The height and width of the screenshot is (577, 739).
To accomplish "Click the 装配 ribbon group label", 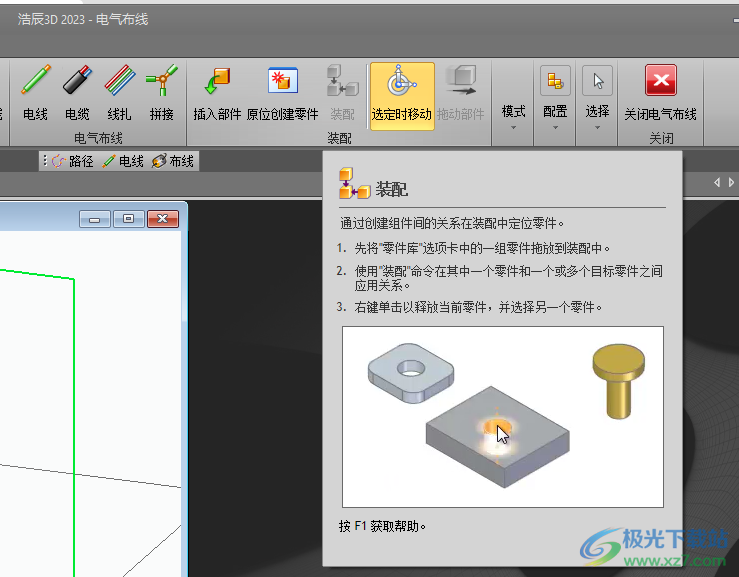I will point(339,138).
